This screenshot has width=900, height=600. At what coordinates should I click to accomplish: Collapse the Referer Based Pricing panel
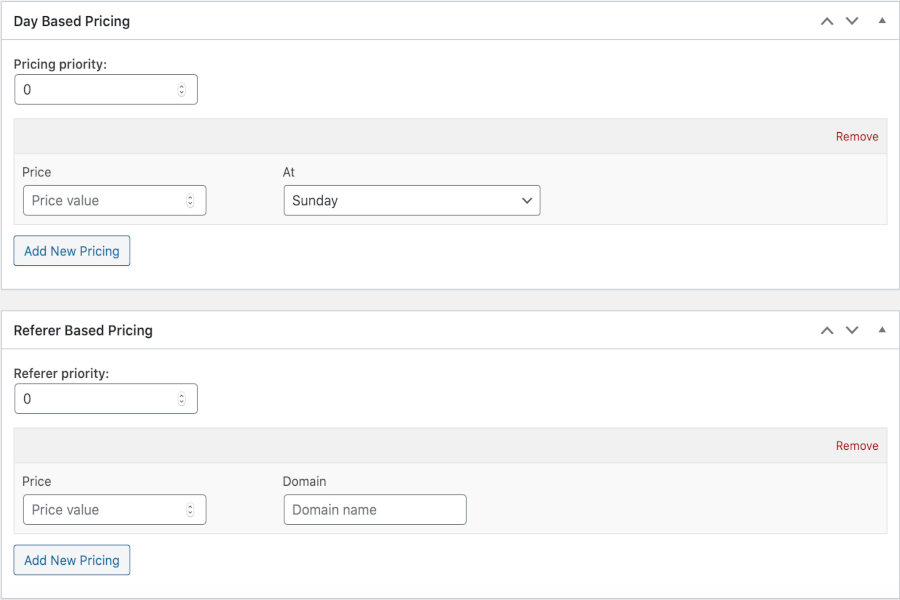click(882, 330)
